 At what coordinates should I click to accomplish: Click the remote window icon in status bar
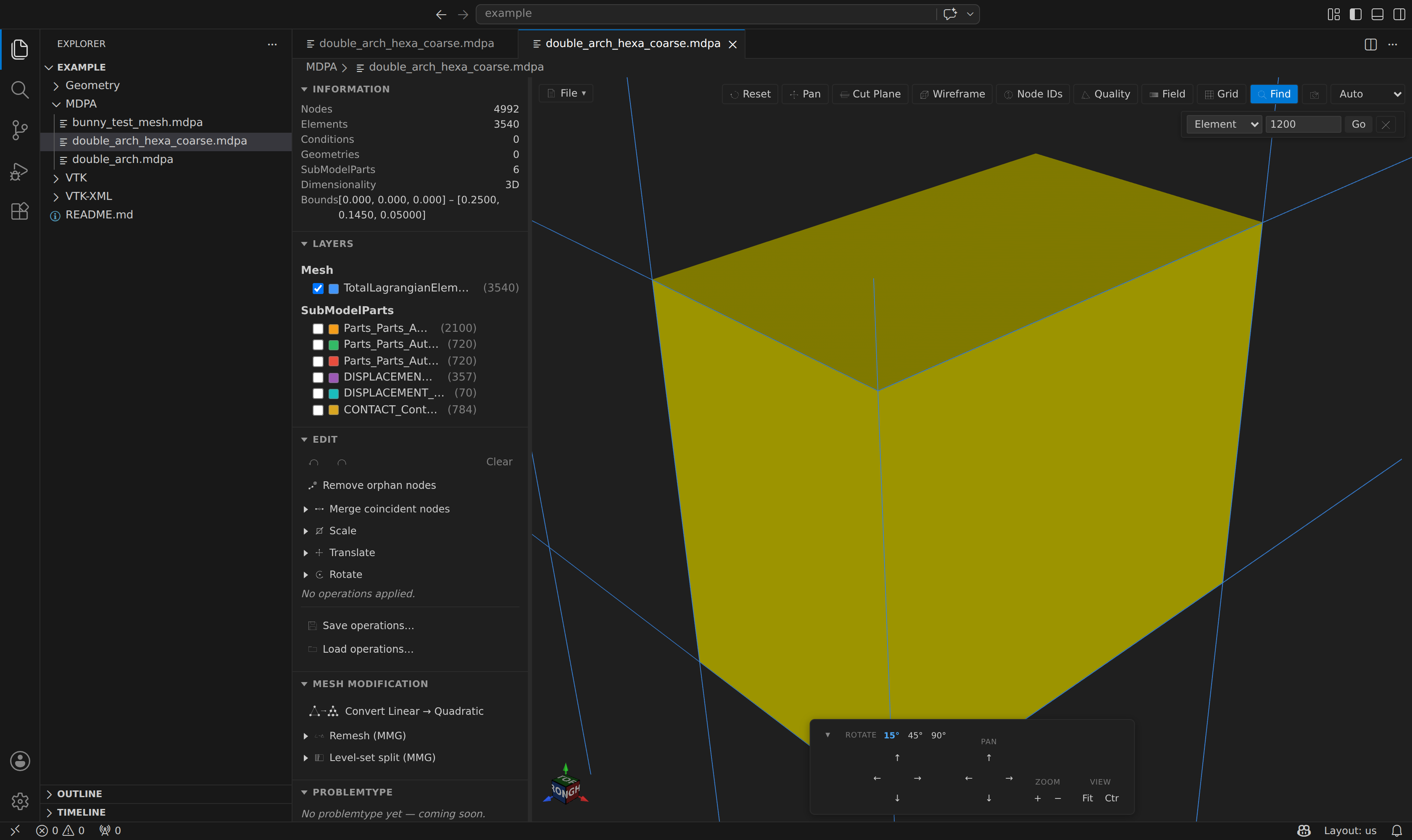point(15,830)
